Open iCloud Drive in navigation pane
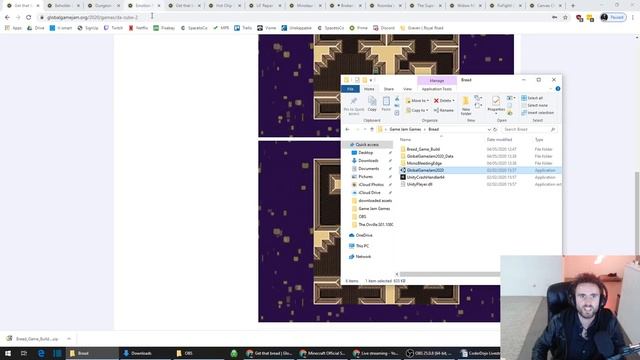Viewport: 640px width, 360px height. [369, 193]
